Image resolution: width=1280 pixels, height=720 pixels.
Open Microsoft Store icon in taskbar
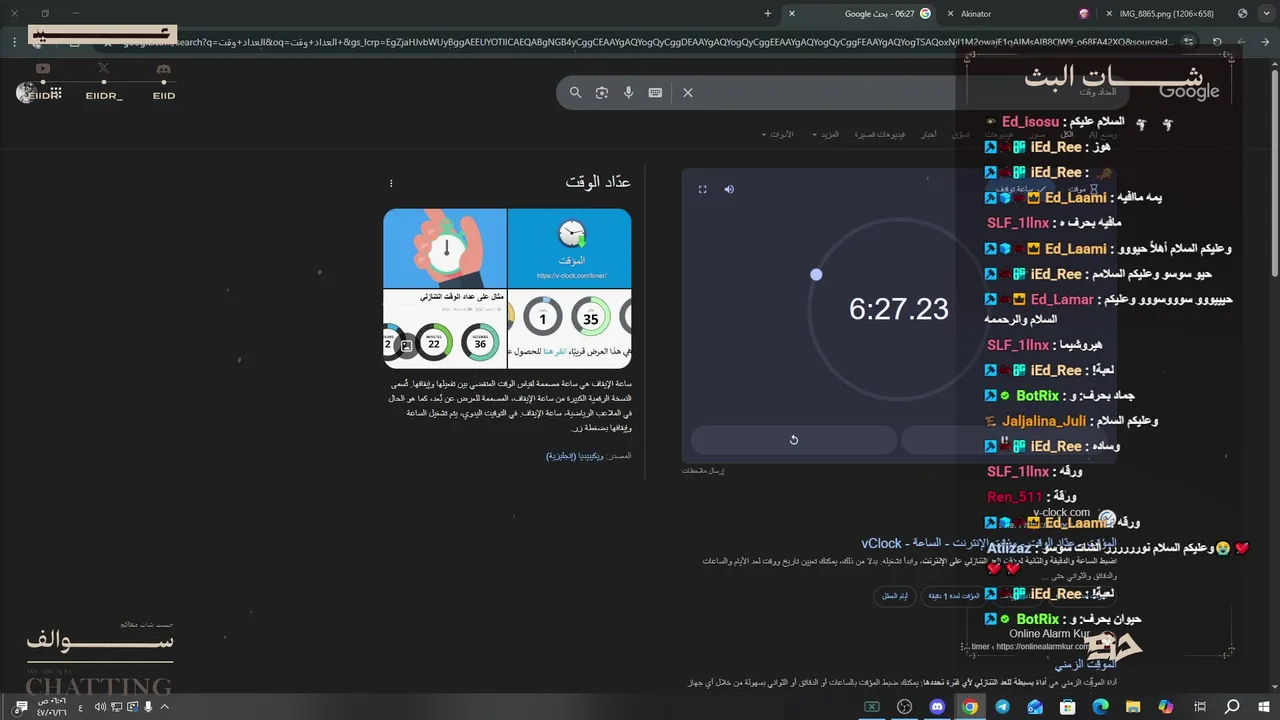click(x=1067, y=707)
